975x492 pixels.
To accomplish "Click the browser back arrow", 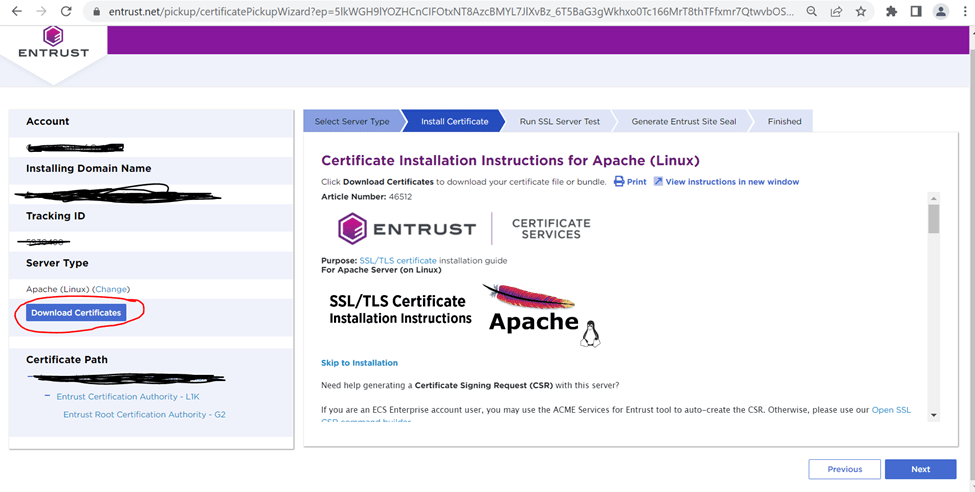I will tap(15, 12).
